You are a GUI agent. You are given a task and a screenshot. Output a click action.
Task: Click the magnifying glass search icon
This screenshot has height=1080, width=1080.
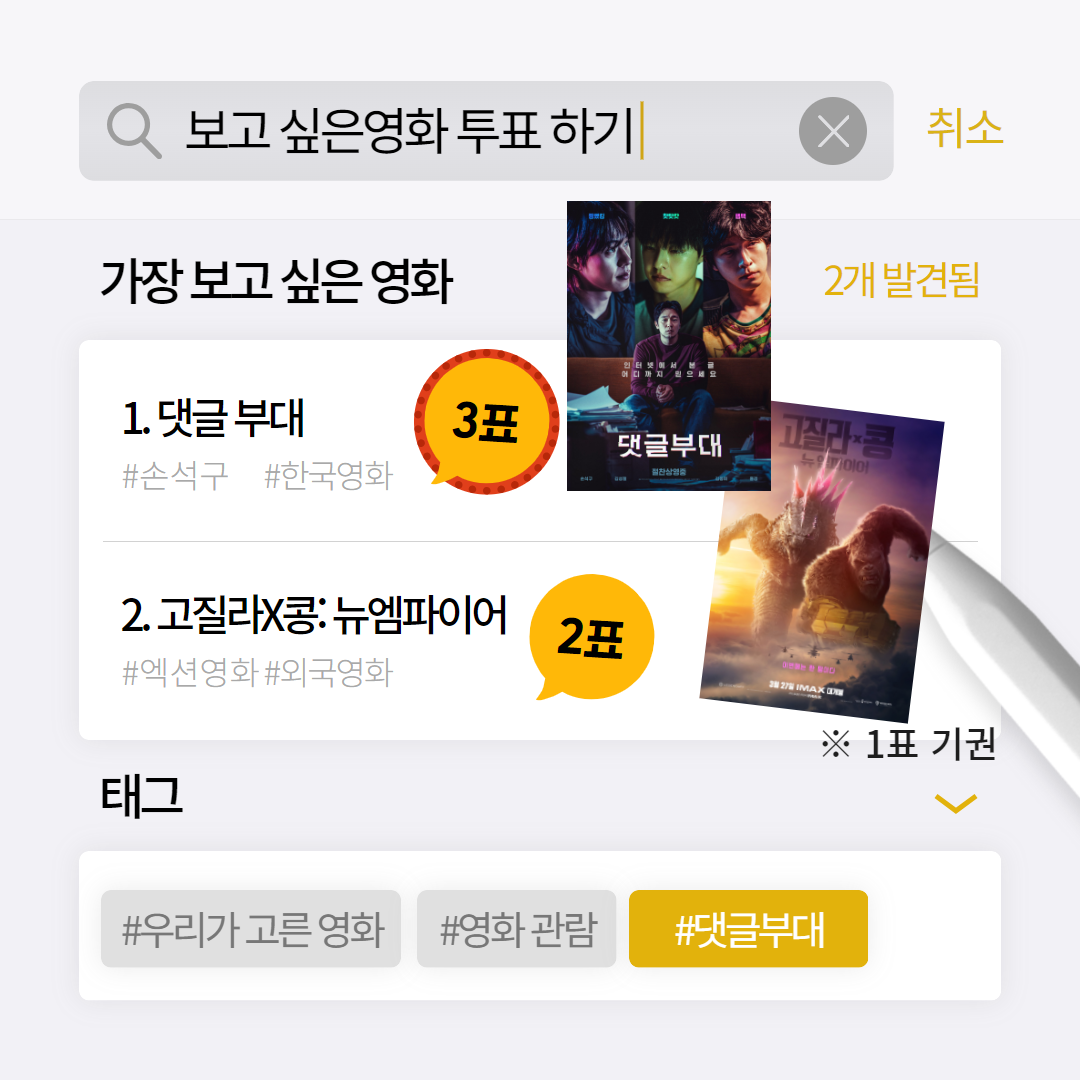point(134,131)
